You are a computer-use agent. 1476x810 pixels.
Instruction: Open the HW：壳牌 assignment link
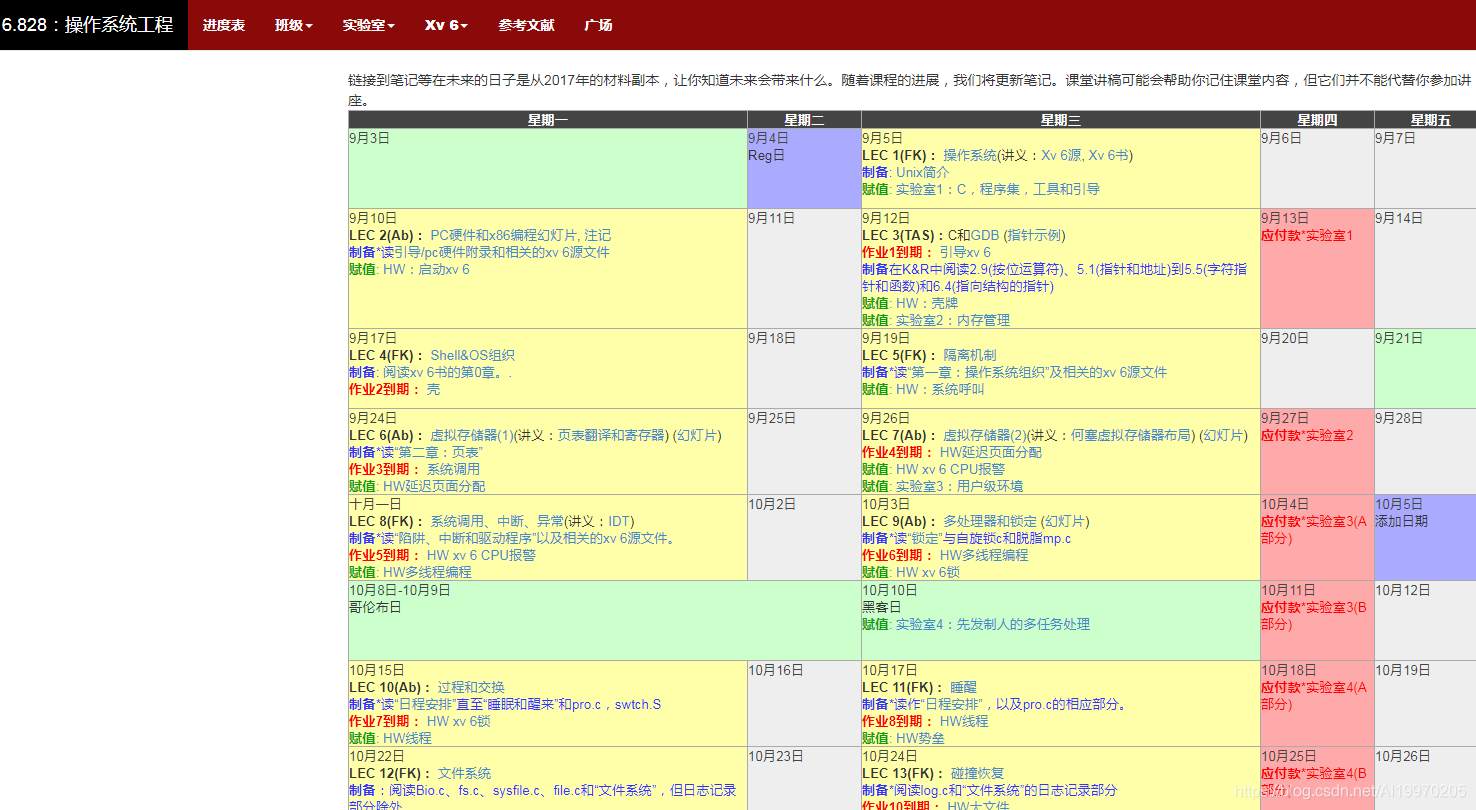(927, 303)
